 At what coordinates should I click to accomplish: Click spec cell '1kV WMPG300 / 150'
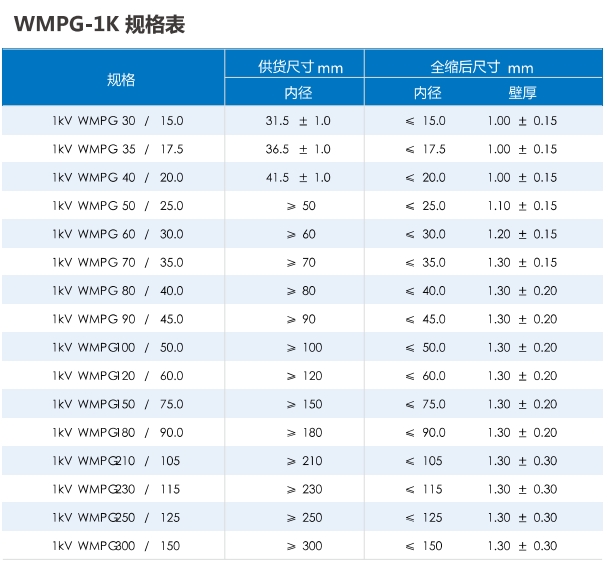[116, 546]
